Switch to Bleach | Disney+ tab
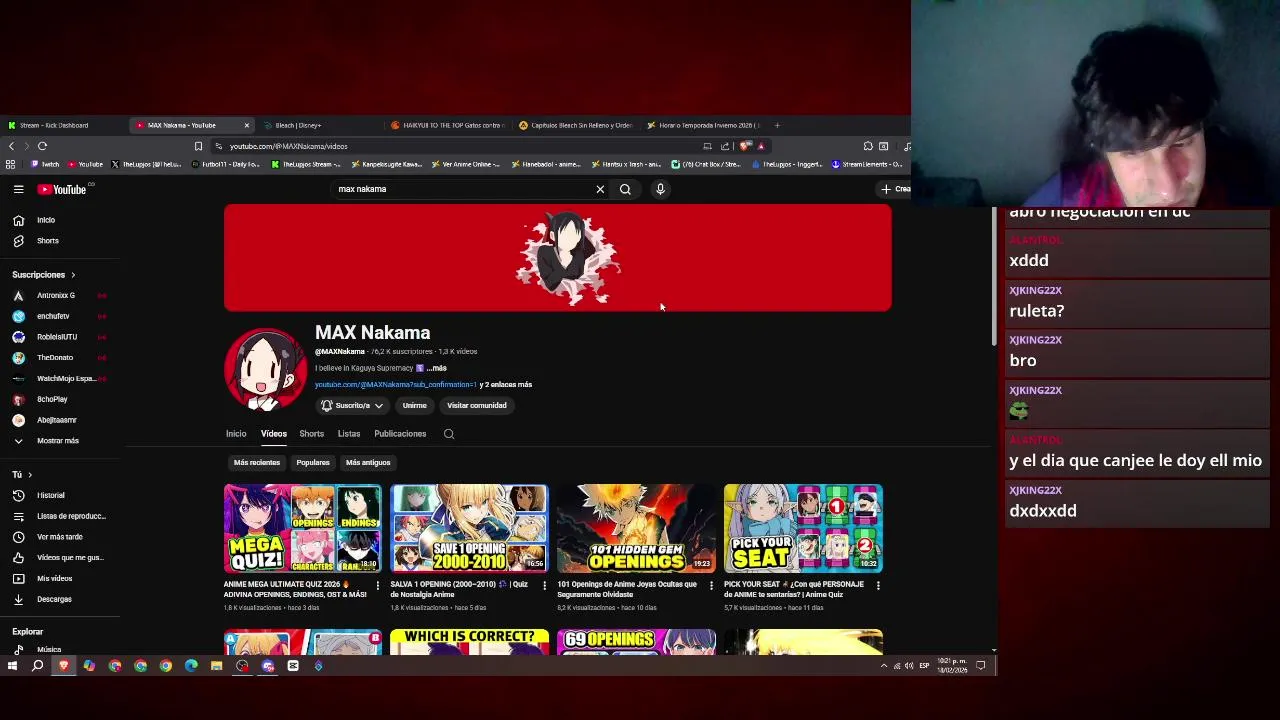1280x720 pixels. [320, 125]
